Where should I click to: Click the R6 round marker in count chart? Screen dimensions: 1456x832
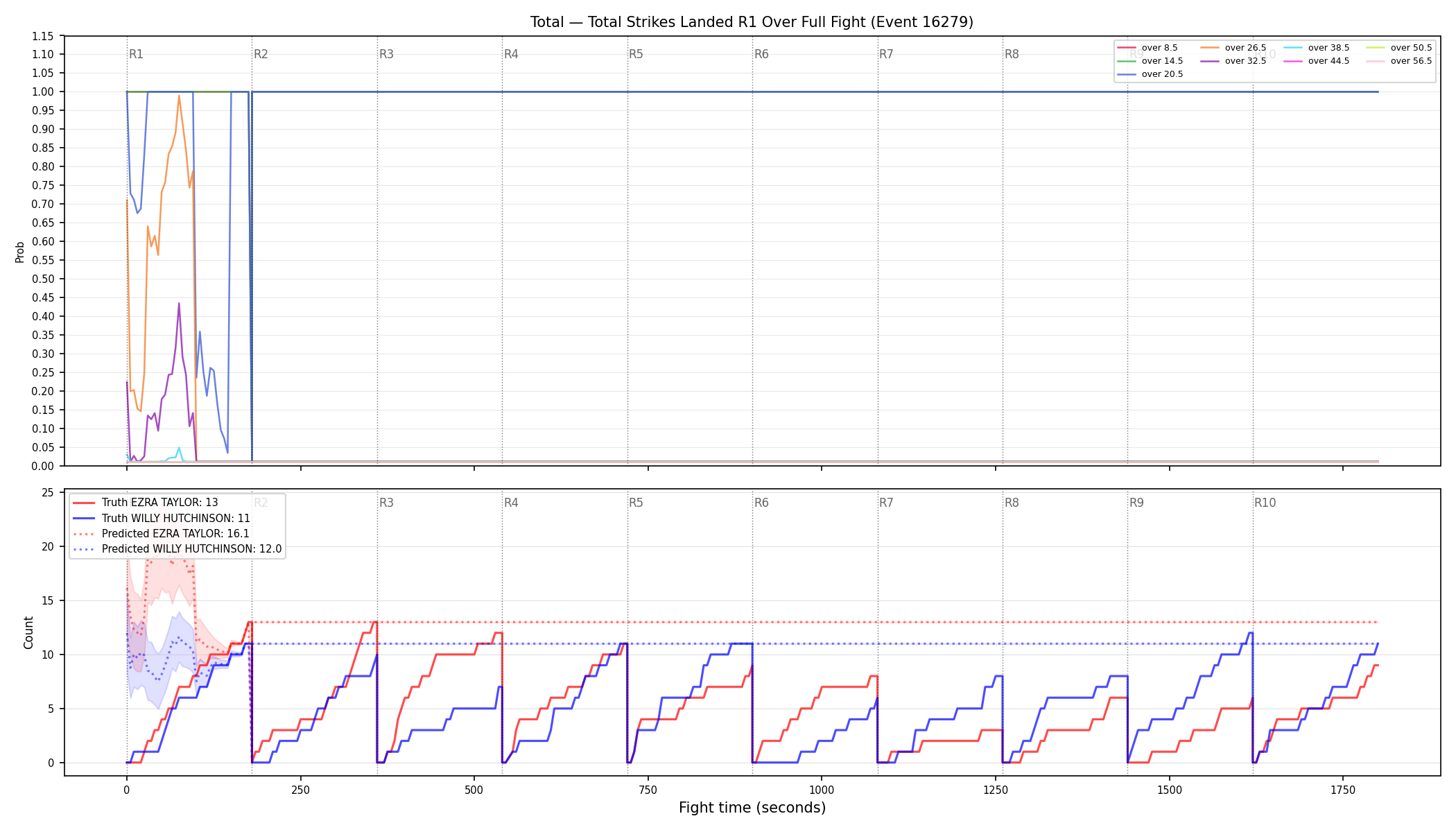click(x=761, y=503)
